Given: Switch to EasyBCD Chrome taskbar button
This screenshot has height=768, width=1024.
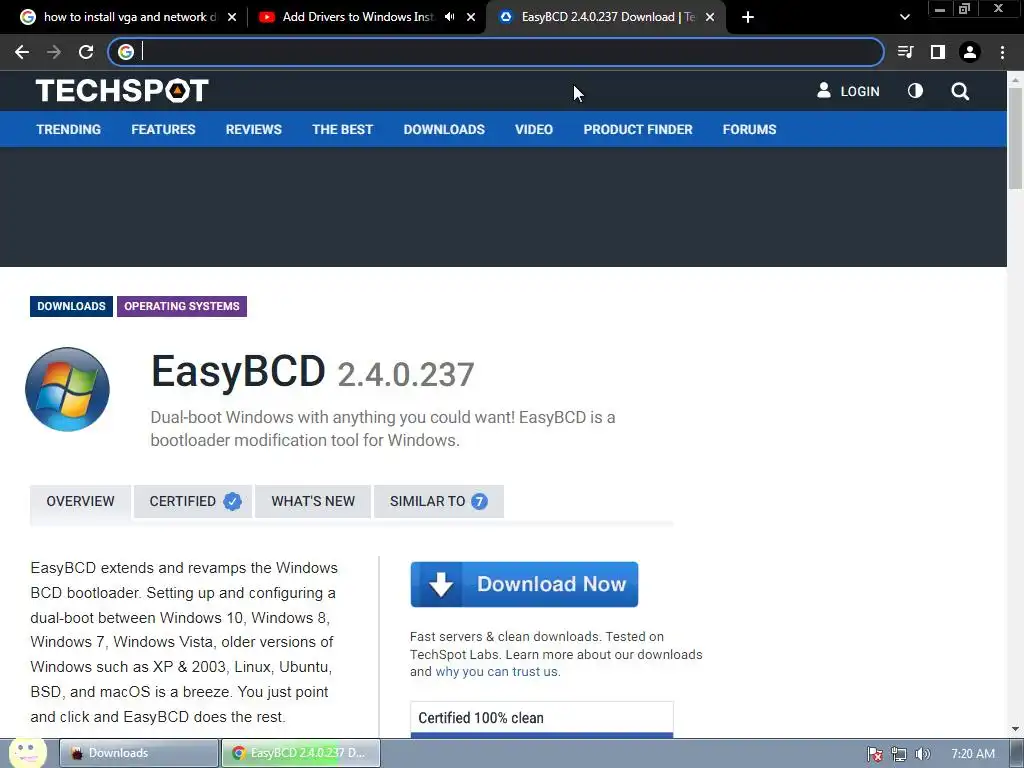Looking at the screenshot, I should [x=301, y=753].
